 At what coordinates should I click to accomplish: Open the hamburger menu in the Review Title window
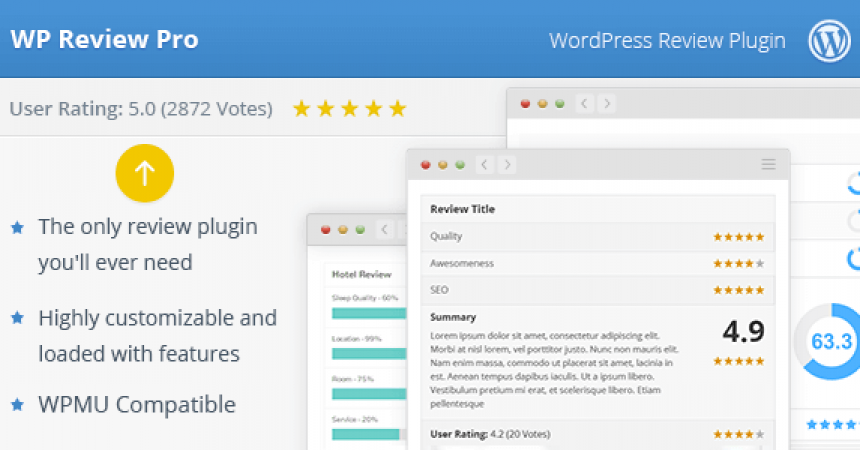[x=768, y=164]
